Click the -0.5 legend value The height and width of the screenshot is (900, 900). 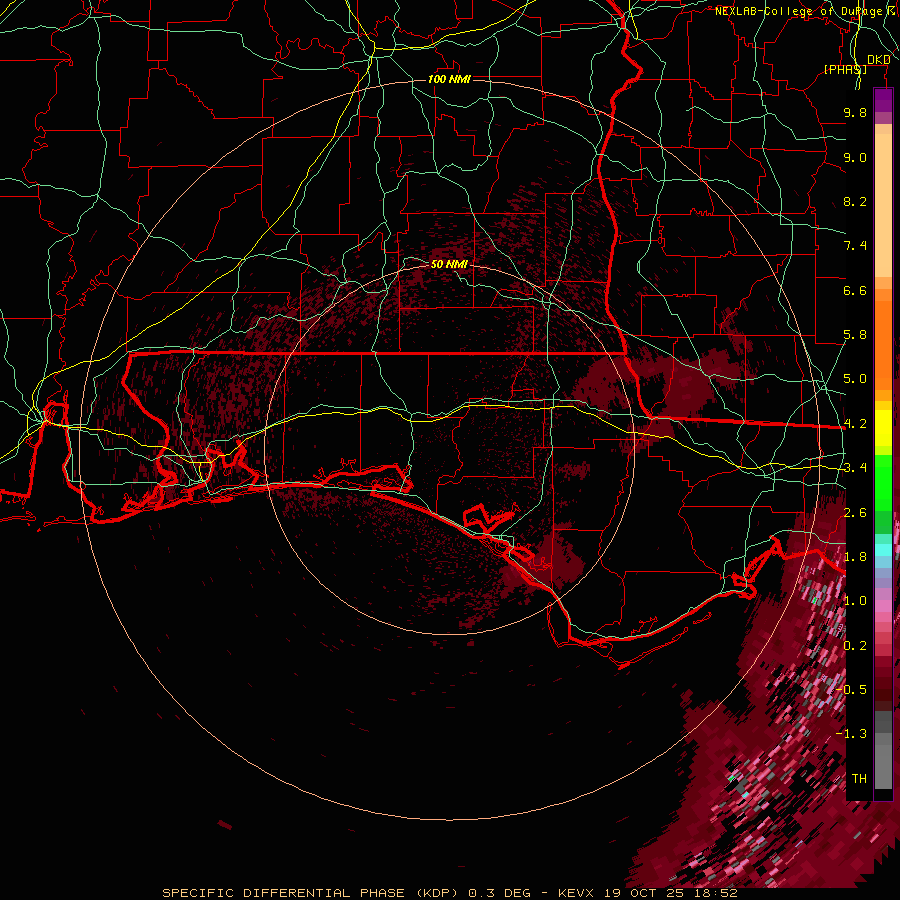pyautogui.click(x=851, y=690)
